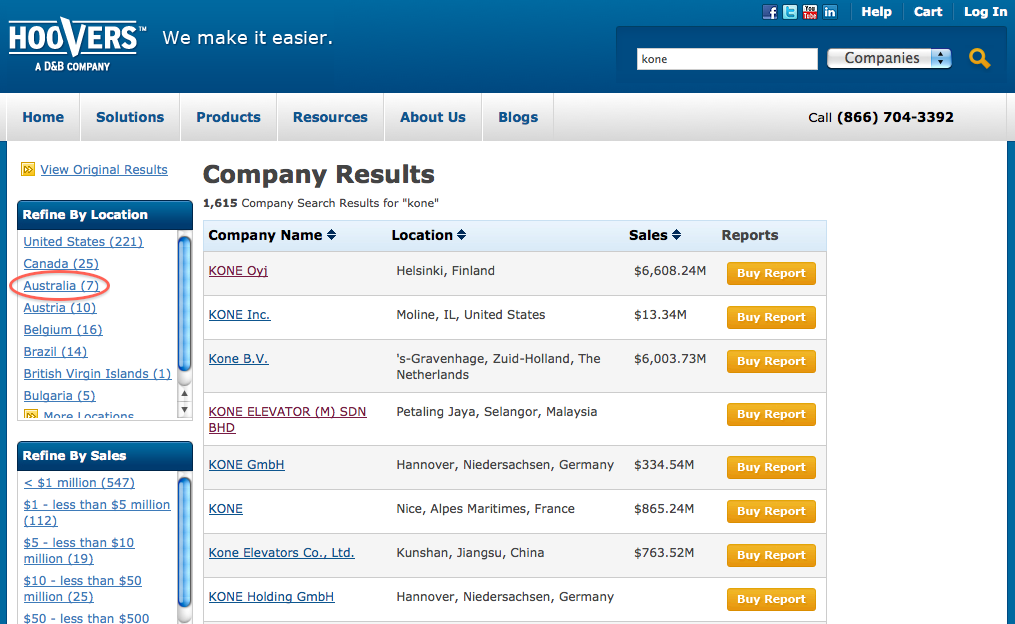
Task: Click the Hoovers logo
Action: click(77, 44)
